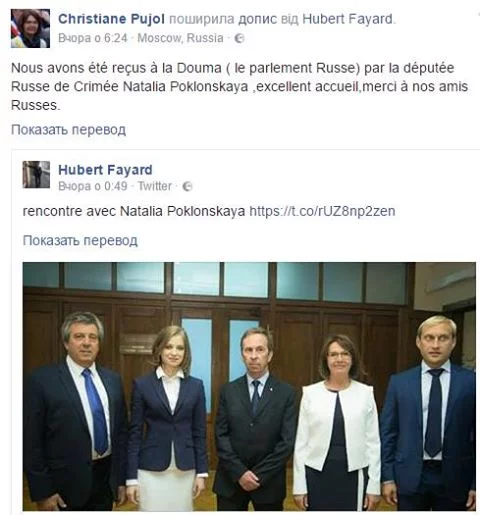Show translation of Christiane Pujol's post
The image size is (480, 515).
(x=68, y=130)
